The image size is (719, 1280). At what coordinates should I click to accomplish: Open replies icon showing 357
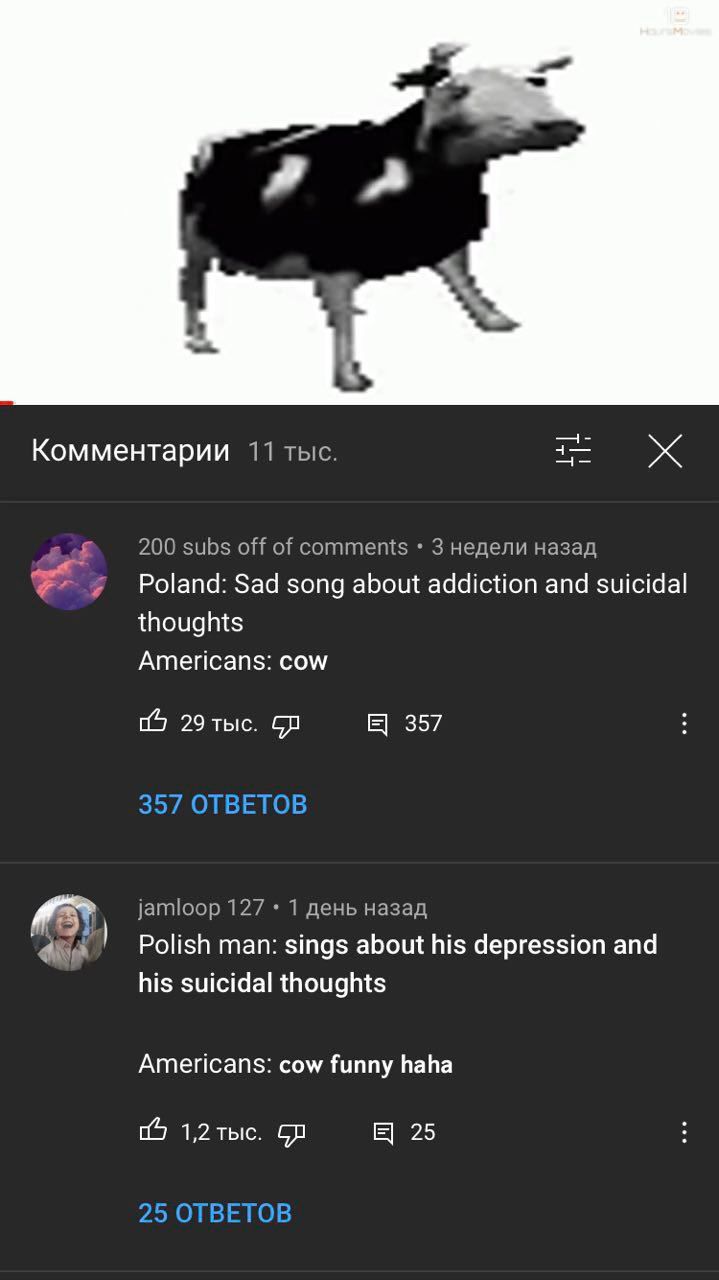pyautogui.click(x=377, y=725)
